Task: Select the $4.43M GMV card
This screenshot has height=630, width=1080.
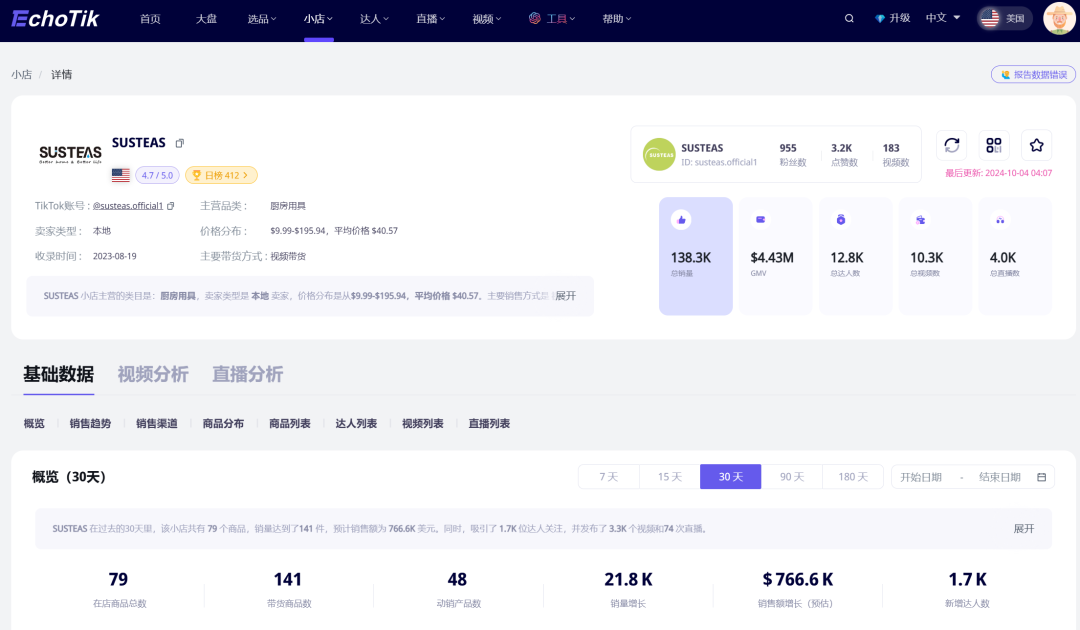Action: (776, 256)
